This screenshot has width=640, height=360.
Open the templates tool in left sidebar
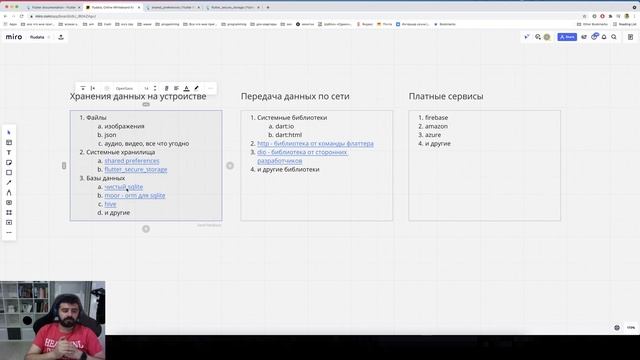[9, 142]
